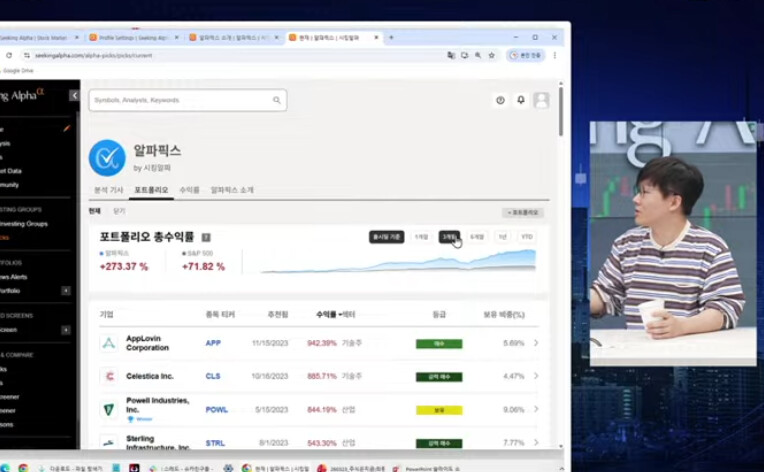Screen dimensions: 764x472
Task: Bookmark this page with star icon
Action: tap(492, 56)
